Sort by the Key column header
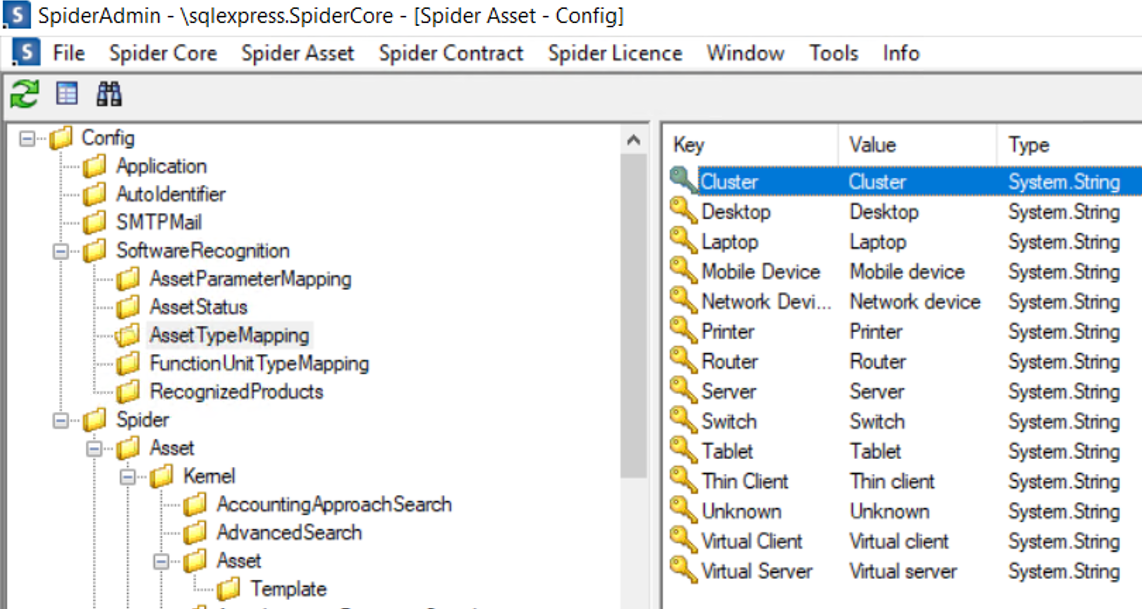This screenshot has height=609, width=1142. (x=752, y=144)
